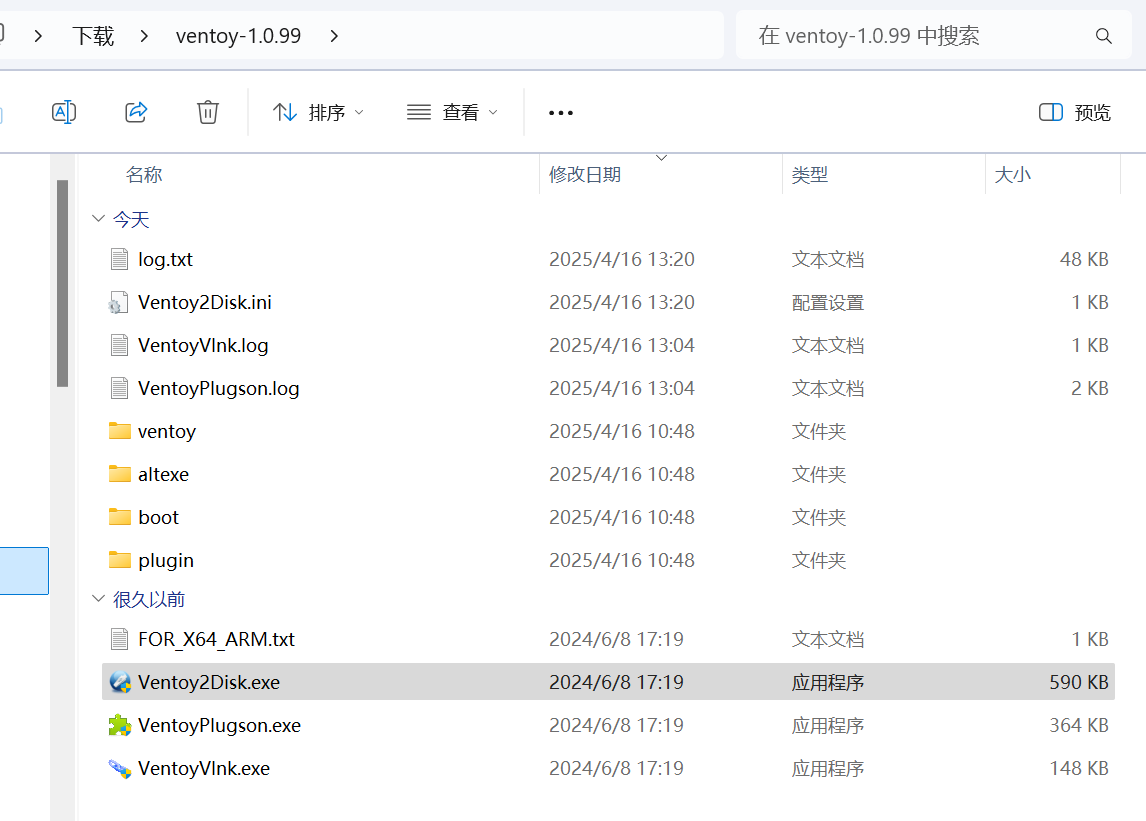Viewport: 1146px width, 821px height.
Task: Click the VentoyPlugson.exe puzzle icon
Action: (120, 725)
